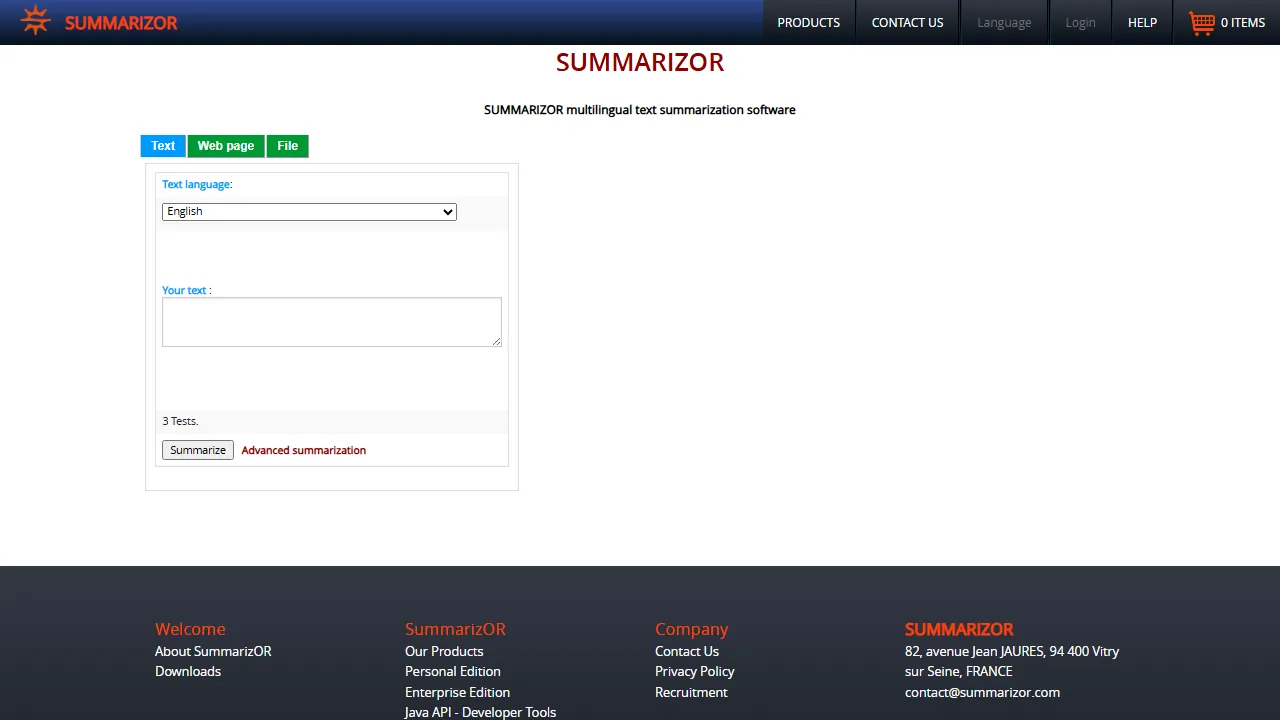
Task: Open the Login page
Action: coord(1080,22)
